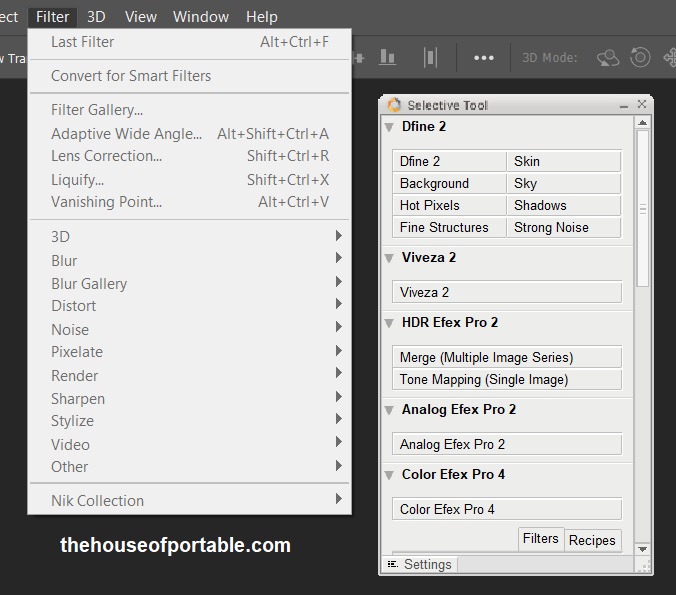Viewport: 676px width, 595px height.
Task: Expand the Other submenu
Action: tap(190, 467)
